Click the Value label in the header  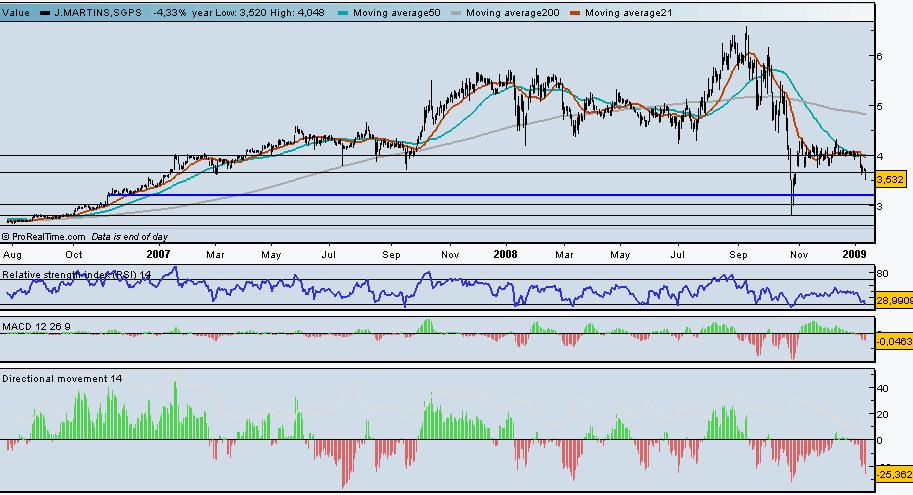(16, 12)
